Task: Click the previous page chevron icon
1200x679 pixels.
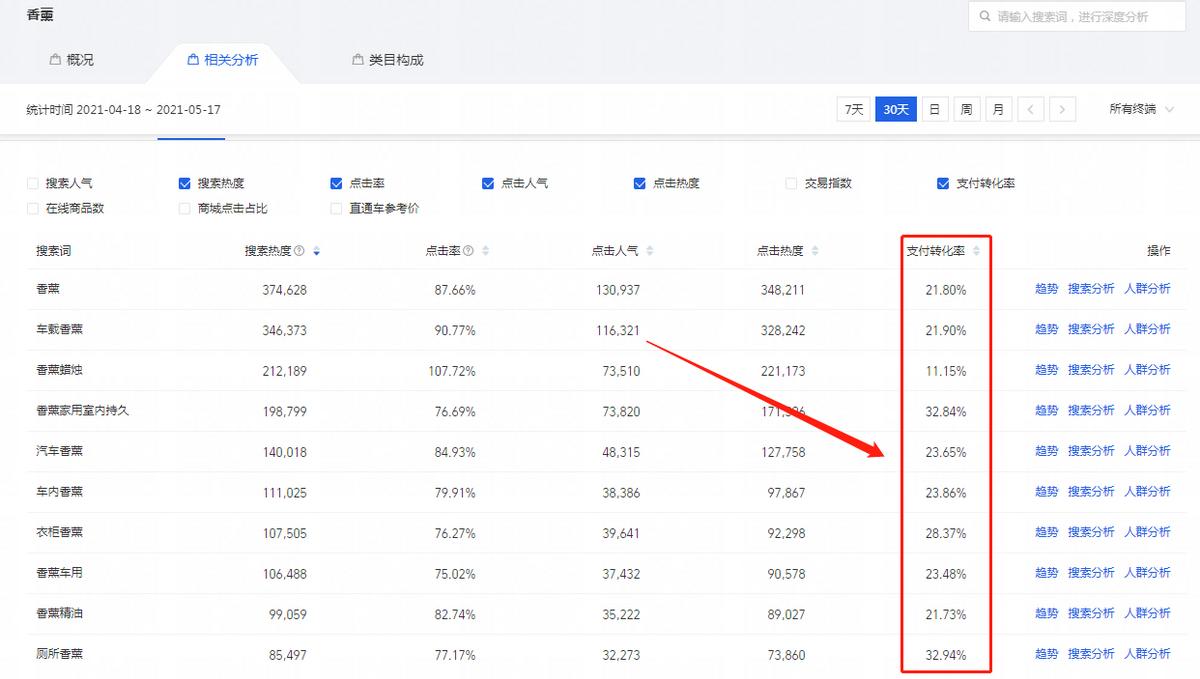Action: pyautogui.click(x=1031, y=108)
